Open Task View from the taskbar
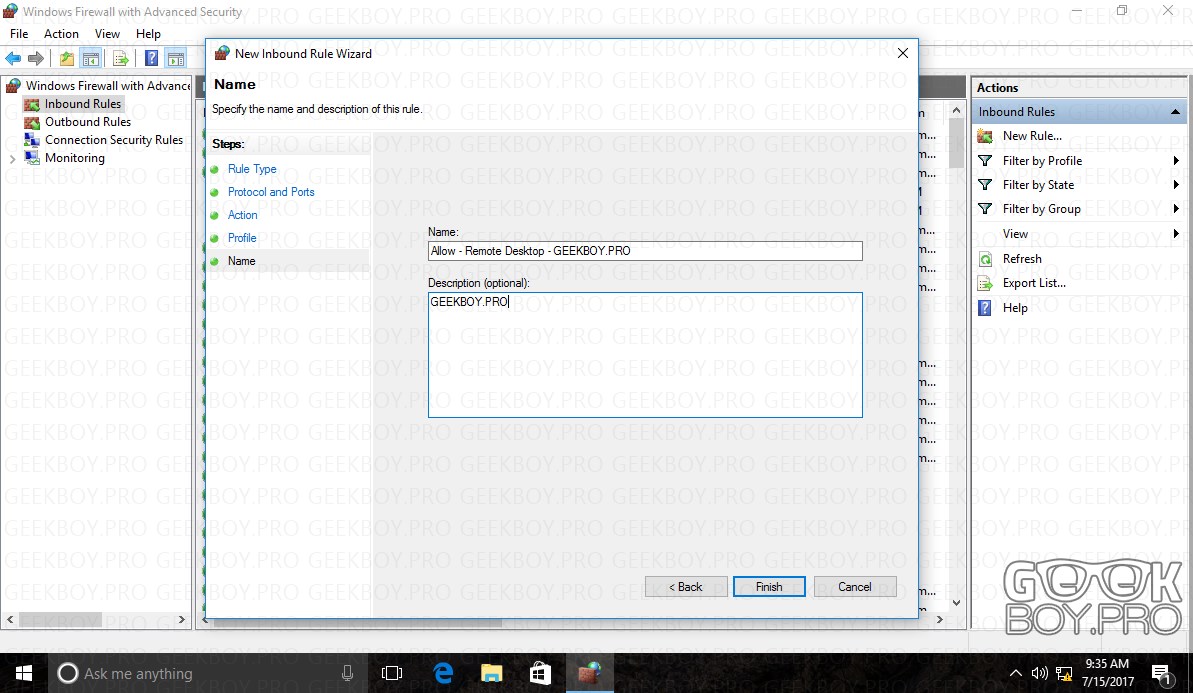Image resolution: width=1193 pixels, height=693 pixels. (x=392, y=673)
